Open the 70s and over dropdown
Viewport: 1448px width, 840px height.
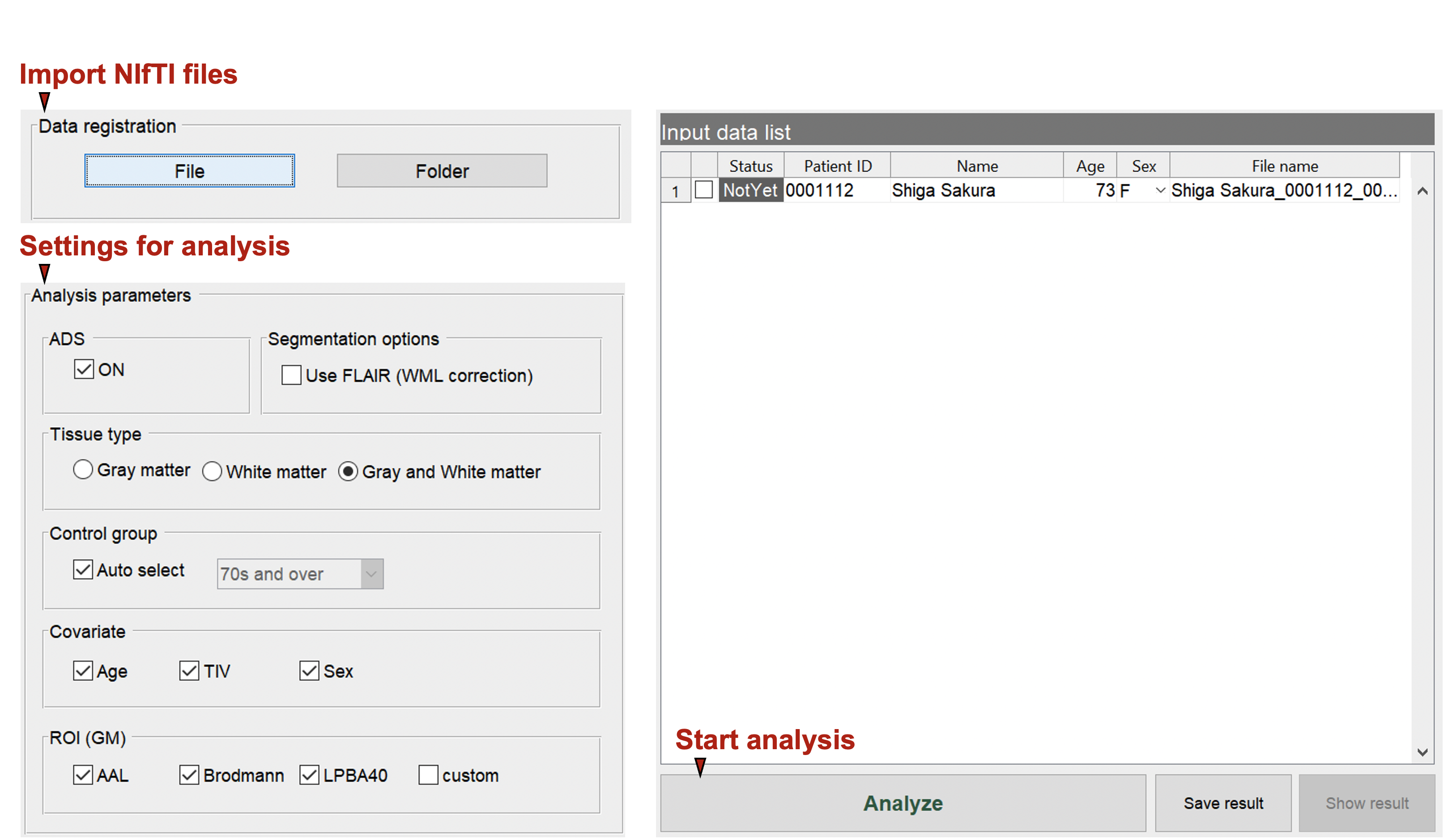(371, 573)
